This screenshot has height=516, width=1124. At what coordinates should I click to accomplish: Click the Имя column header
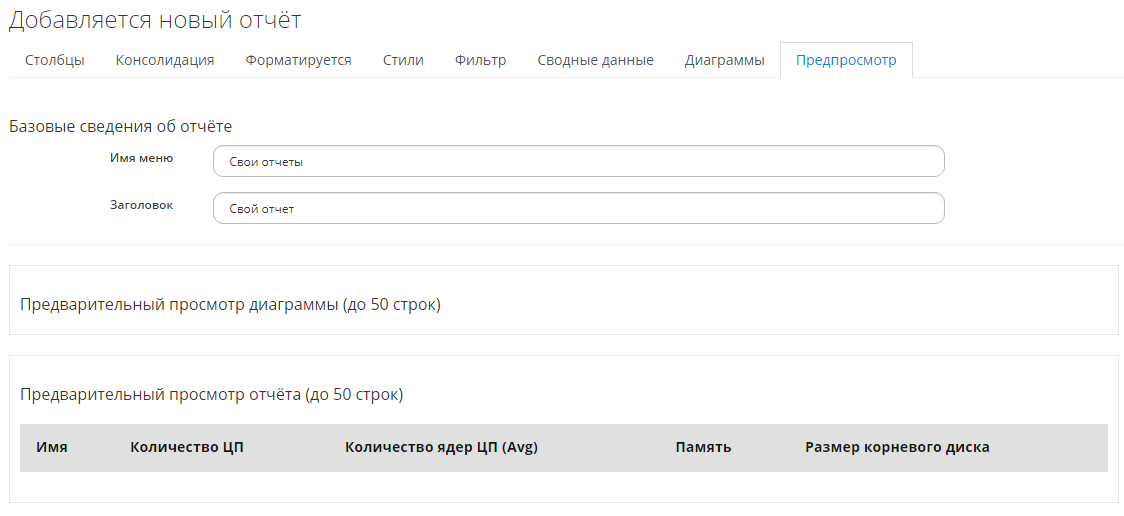52,447
